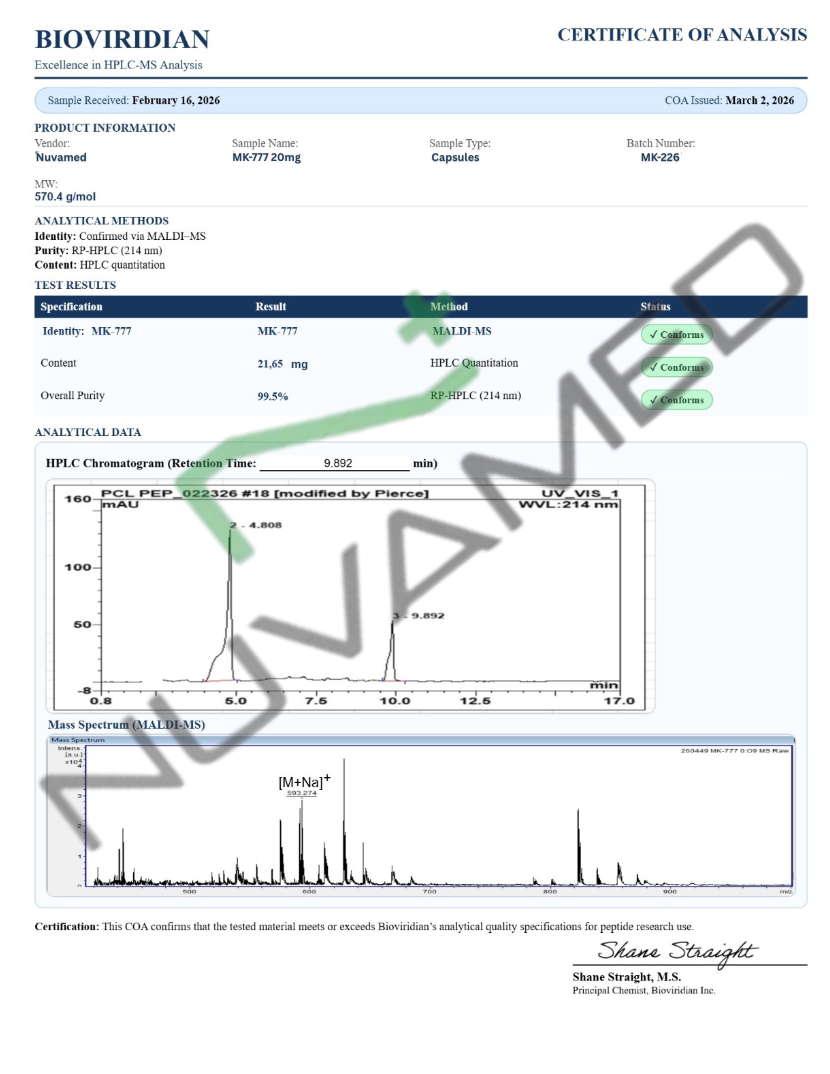
Task: Click the COA Issued date March 2, 2026
Action: (x=759, y=100)
